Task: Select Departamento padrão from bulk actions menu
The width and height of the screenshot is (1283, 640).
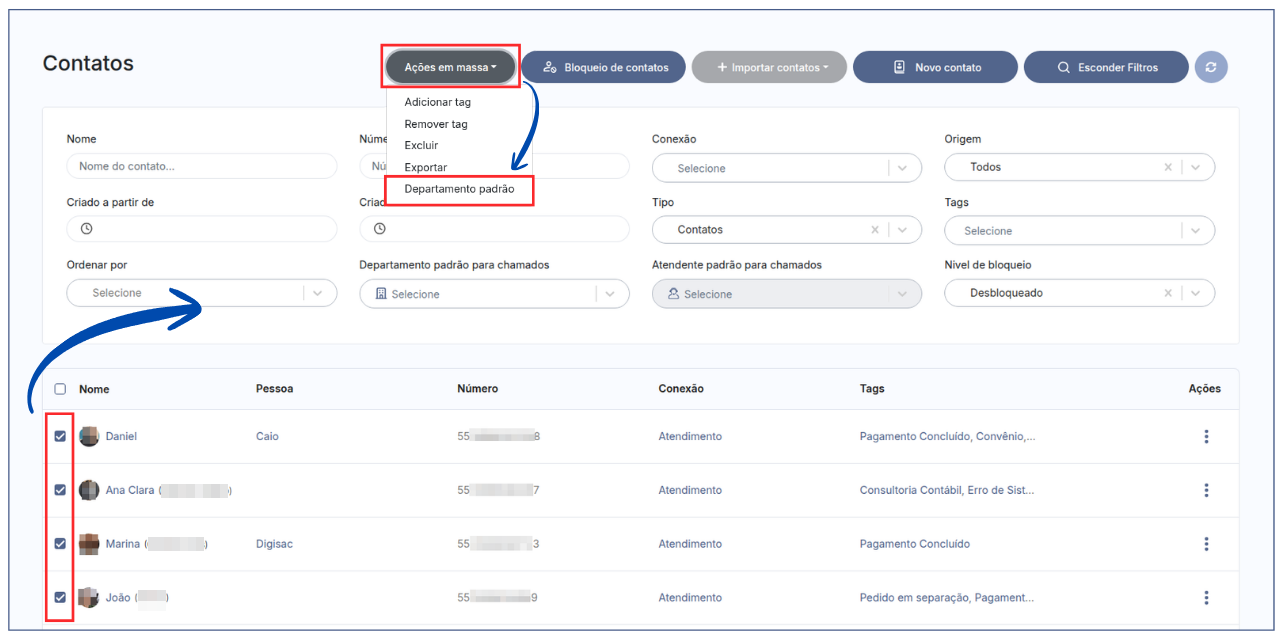Action: (459, 189)
